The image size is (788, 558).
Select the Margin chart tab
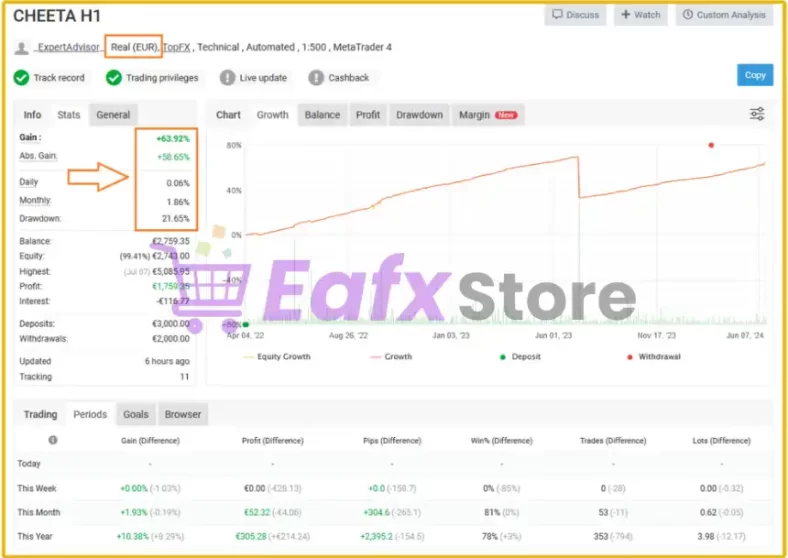pos(488,115)
